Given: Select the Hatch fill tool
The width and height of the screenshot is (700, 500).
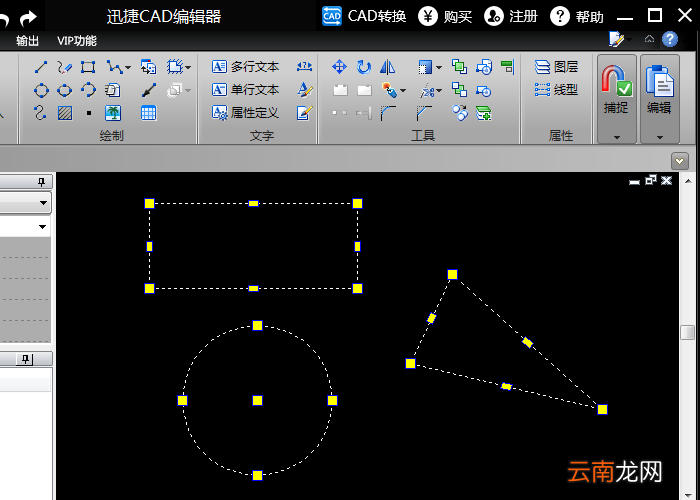Looking at the screenshot, I should 65,113.
